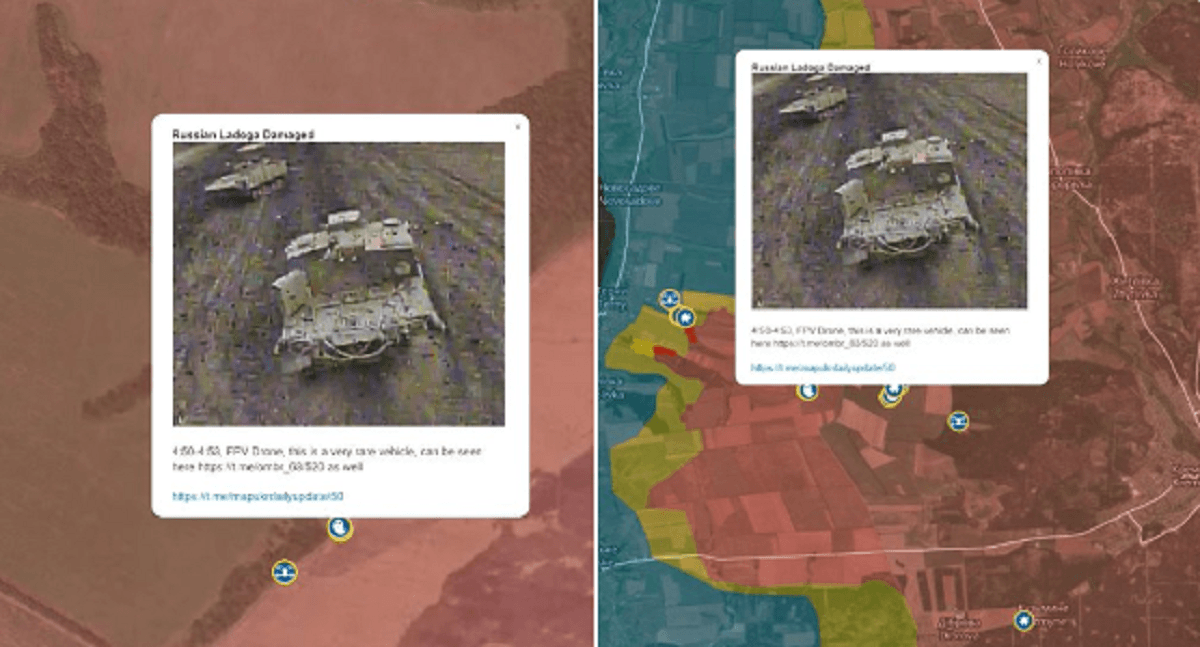Enlarge the damaged vehicle image in left popup

[x=338, y=283]
